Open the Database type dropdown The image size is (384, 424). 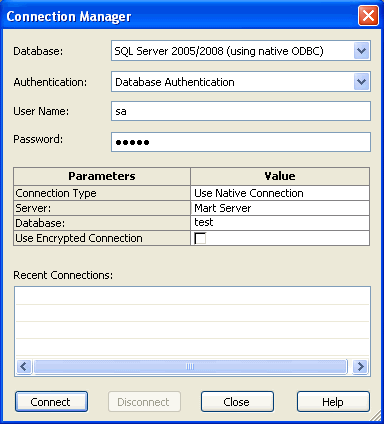362,51
